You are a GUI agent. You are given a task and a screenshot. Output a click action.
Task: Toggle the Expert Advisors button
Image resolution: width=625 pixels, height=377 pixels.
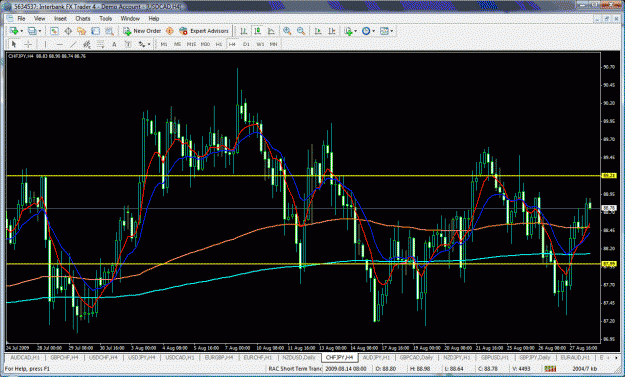click(x=204, y=31)
